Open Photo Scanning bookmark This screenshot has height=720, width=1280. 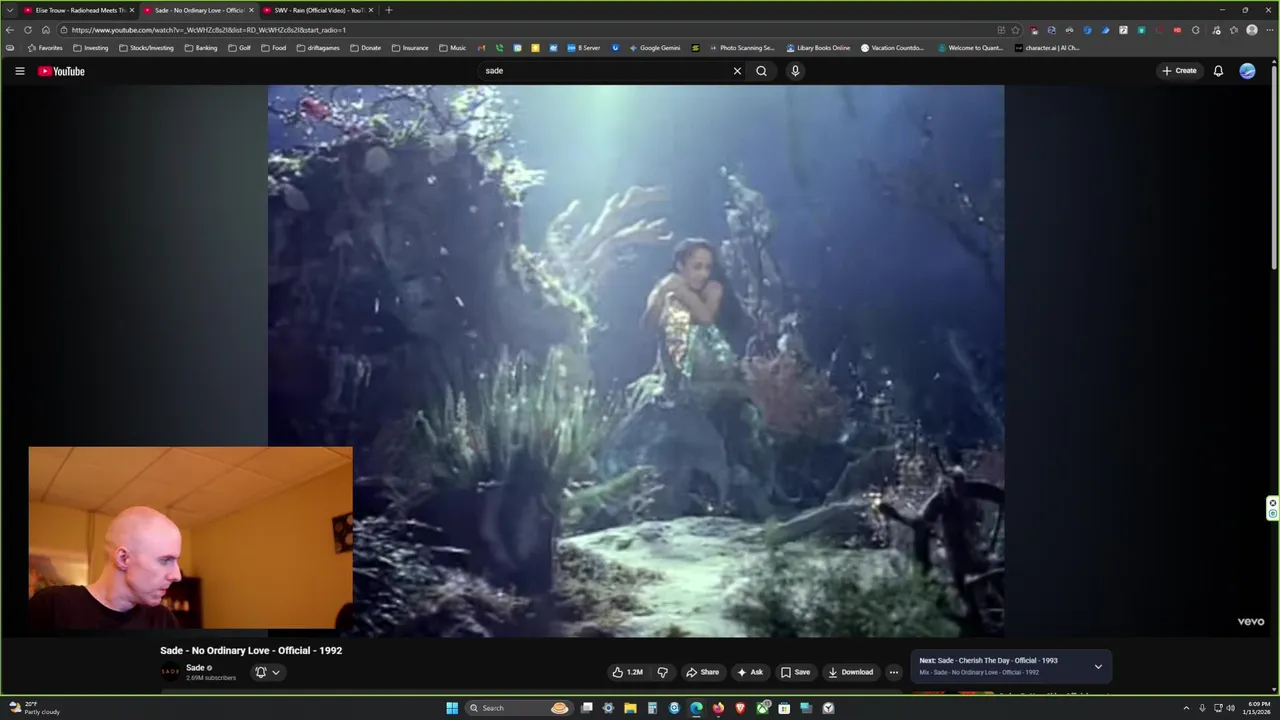742,48
